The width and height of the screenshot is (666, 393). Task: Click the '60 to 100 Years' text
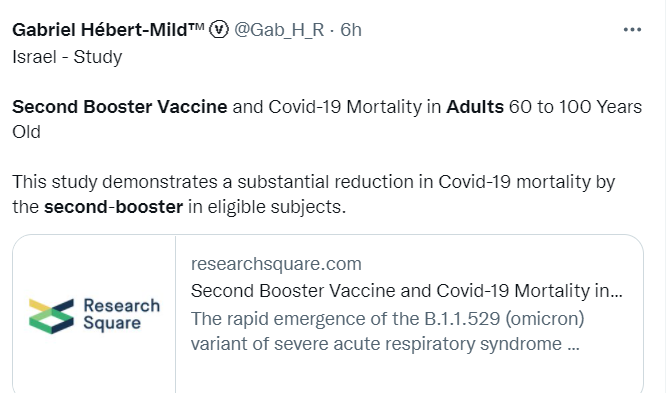tap(576, 107)
